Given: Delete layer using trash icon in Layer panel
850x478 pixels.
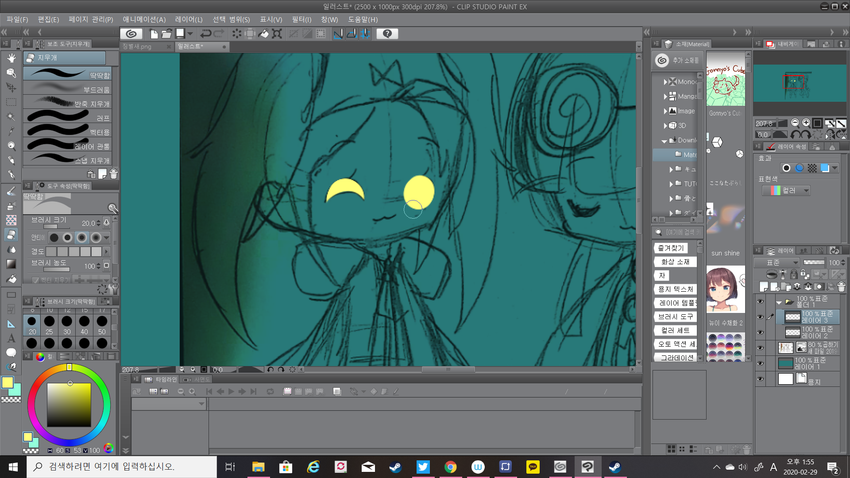Looking at the screenshot, I should pyautogui.click(x=841, y=286).
